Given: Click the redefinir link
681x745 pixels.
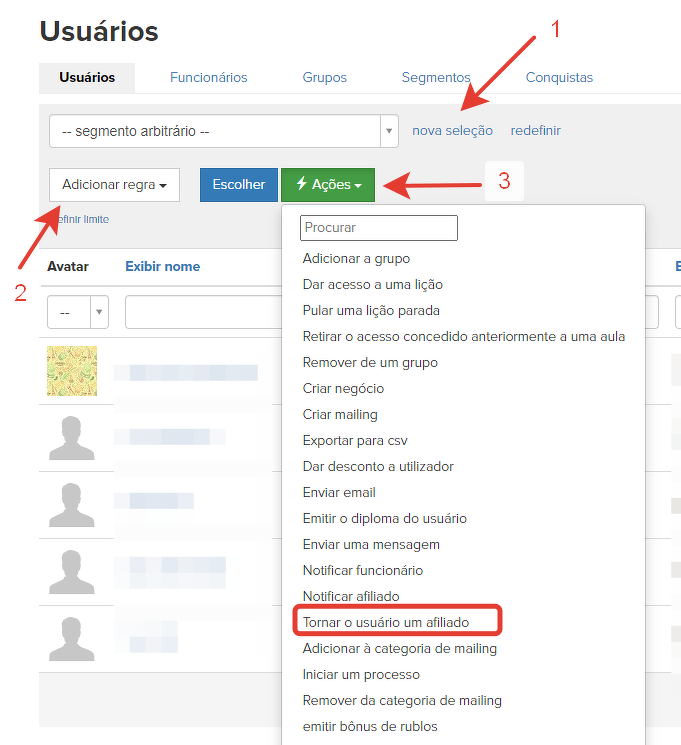Looking at the screenshot, I should click(535, 131).
